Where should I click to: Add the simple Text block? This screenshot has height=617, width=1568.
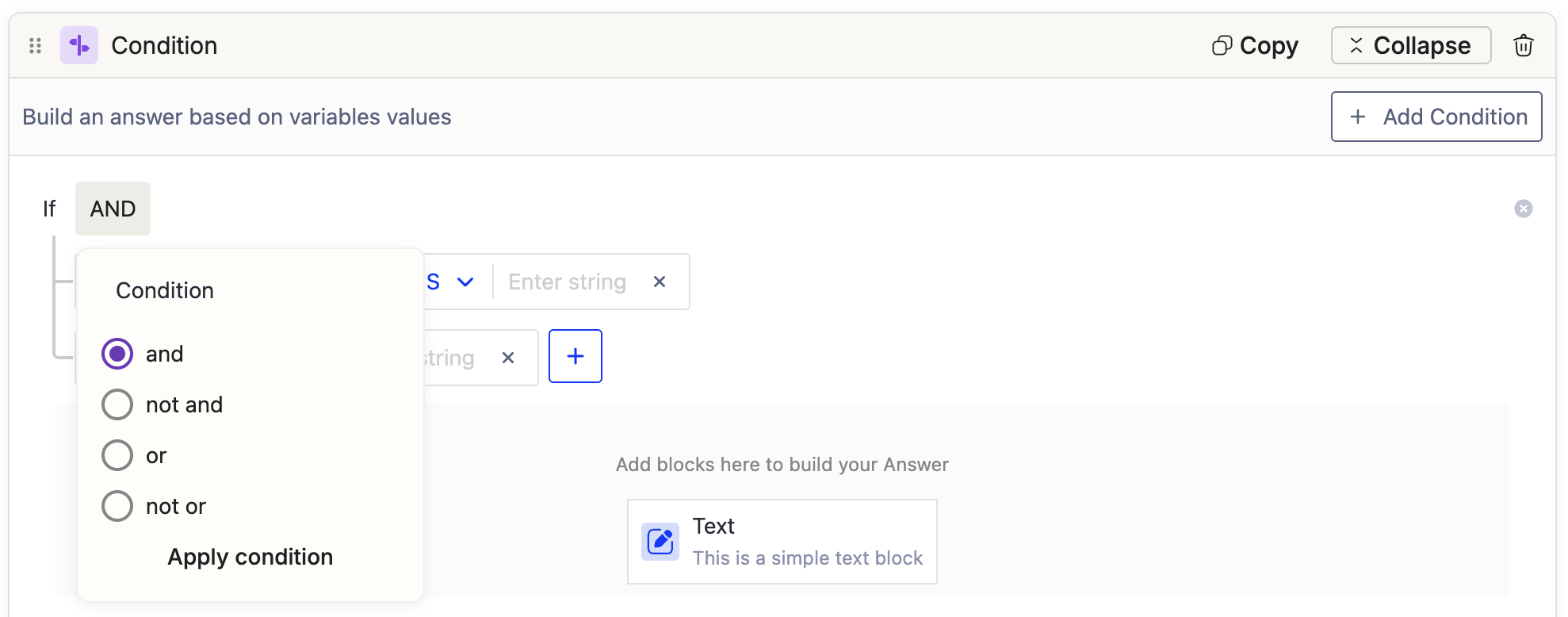782,542
